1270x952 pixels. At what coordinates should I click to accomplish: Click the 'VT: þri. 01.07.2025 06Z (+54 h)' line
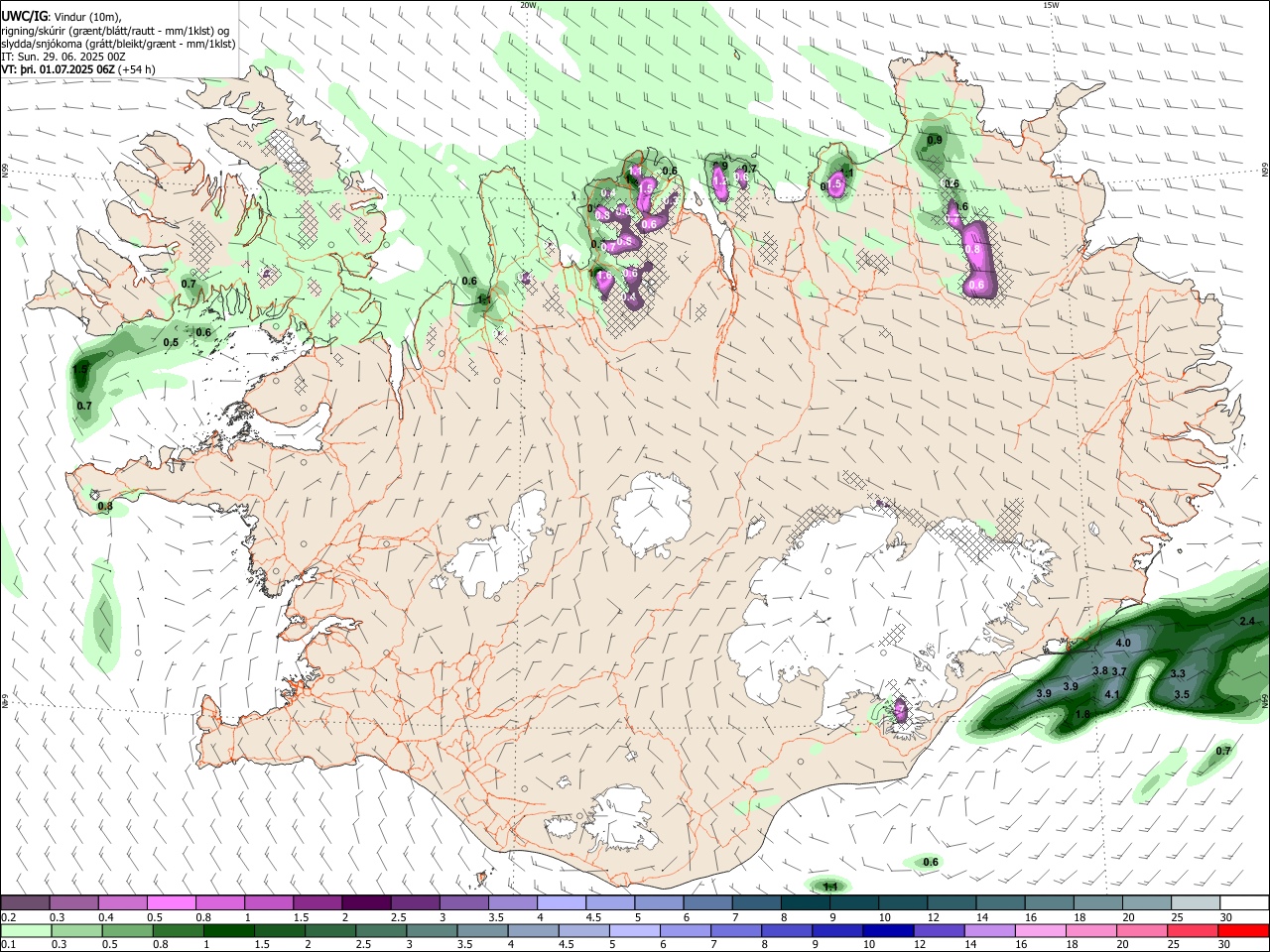78,69
